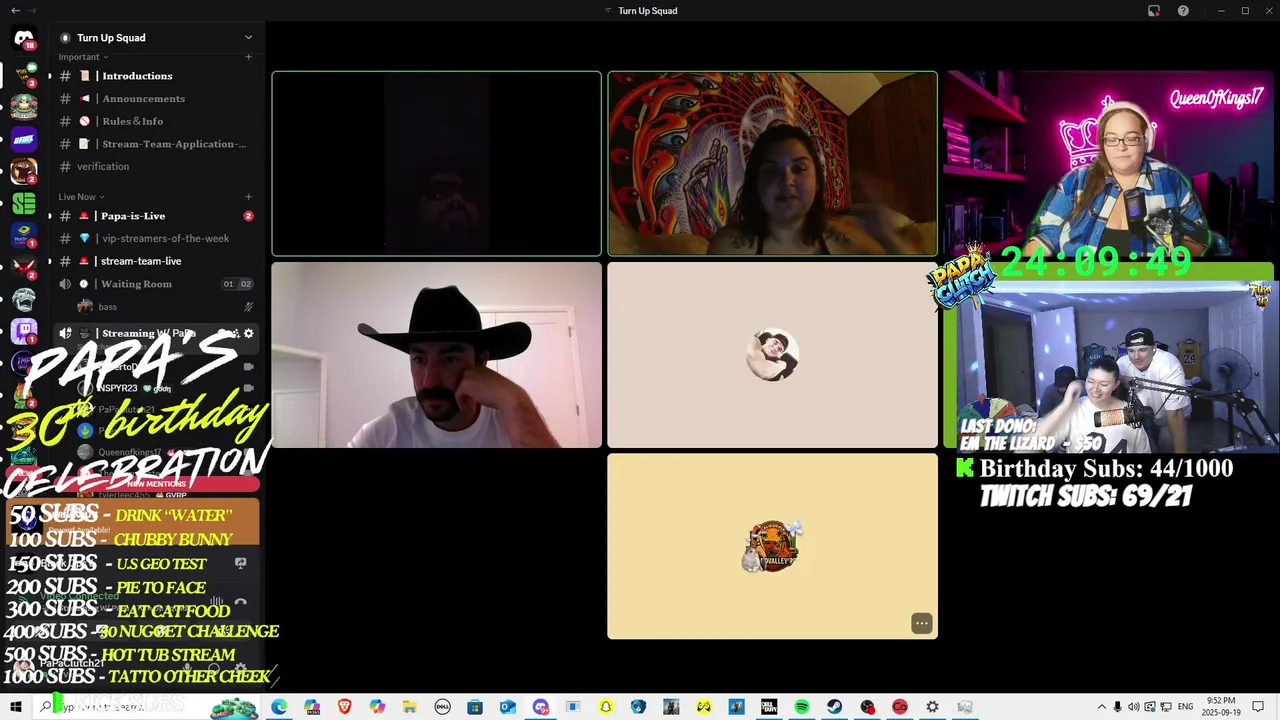Open Outlook from the taskbar
The image size is (1280, 720).
(x=508, y=707)
